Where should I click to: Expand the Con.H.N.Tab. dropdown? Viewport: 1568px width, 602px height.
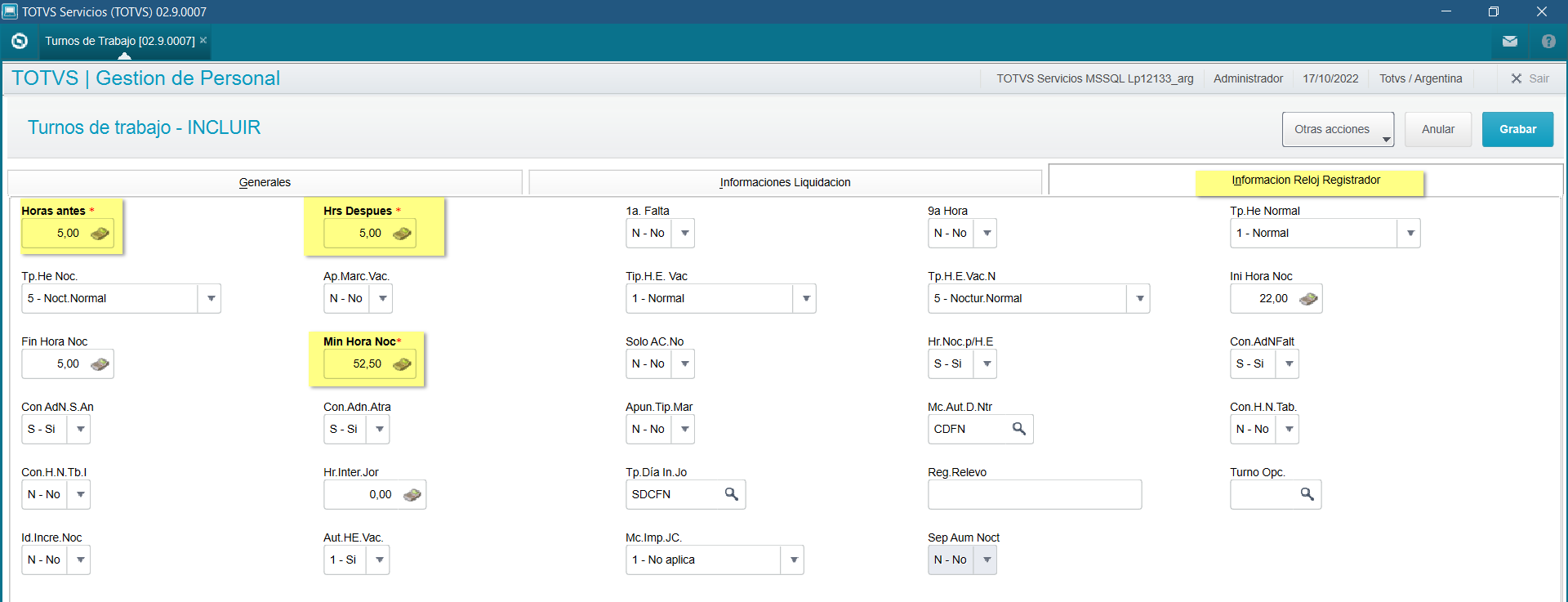[1289, 429]
